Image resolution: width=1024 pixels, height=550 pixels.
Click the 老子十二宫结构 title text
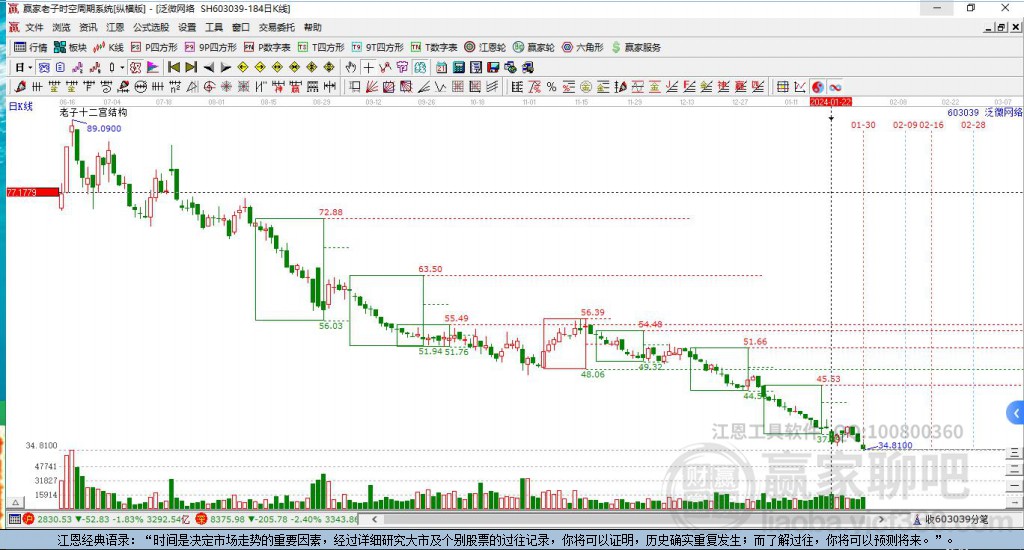point(93,112)
